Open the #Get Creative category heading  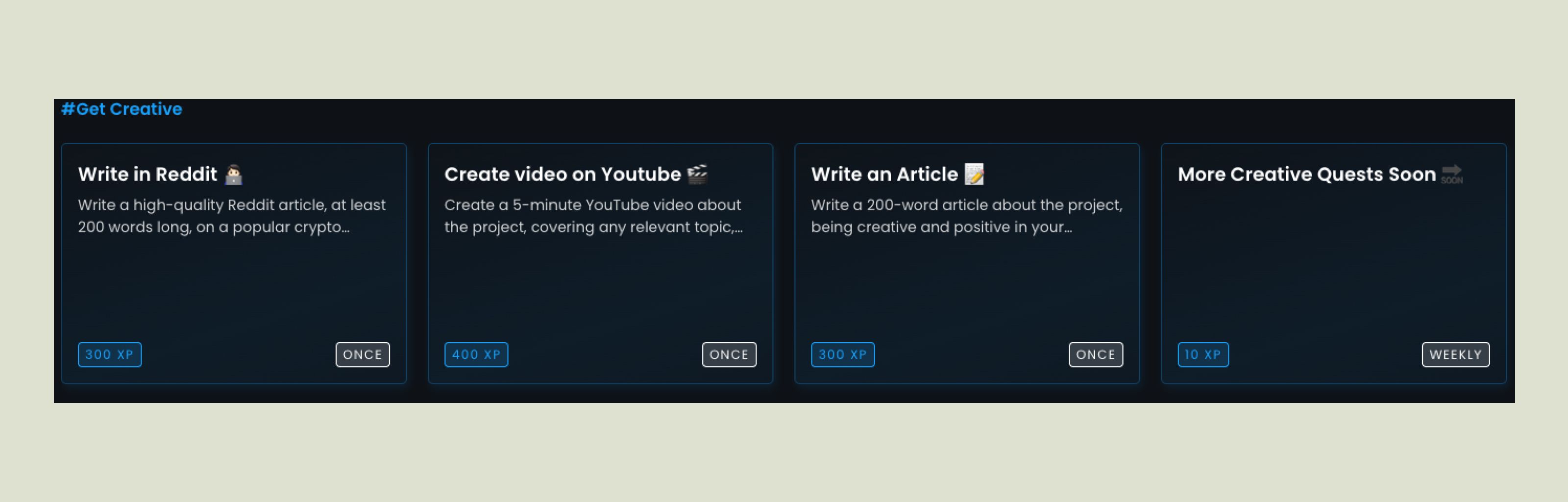(122, 109)
